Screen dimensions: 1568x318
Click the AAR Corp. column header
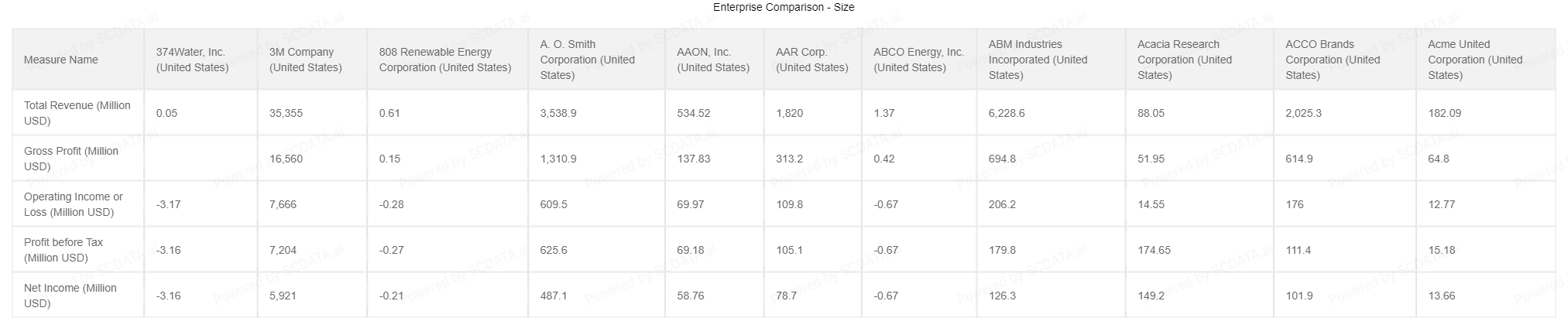(812, 60)
